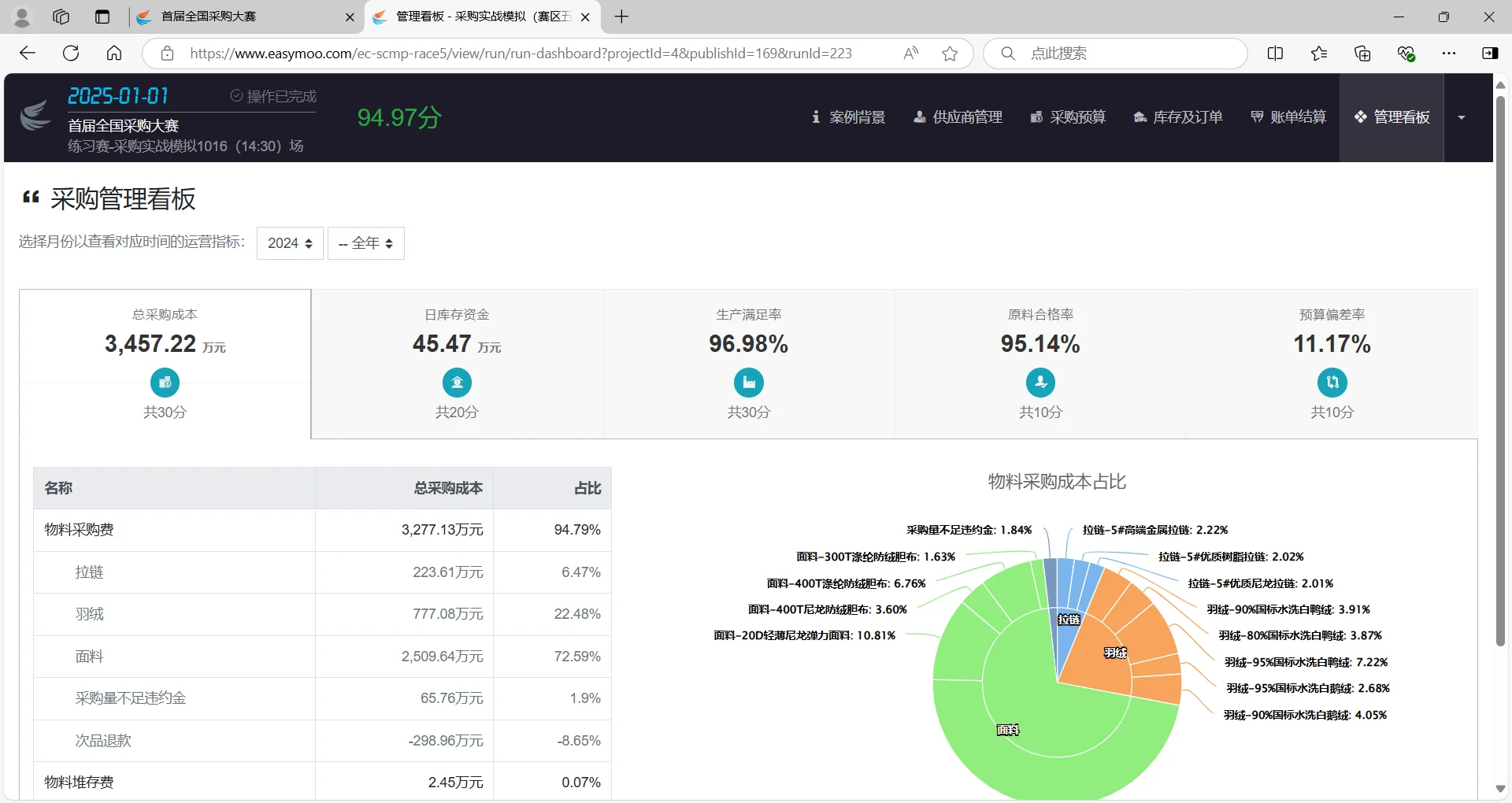The image size is (1512, 803).
Task: Open the 采购预算 menu
Action: pyautogui.click(x=1068, y=117)
